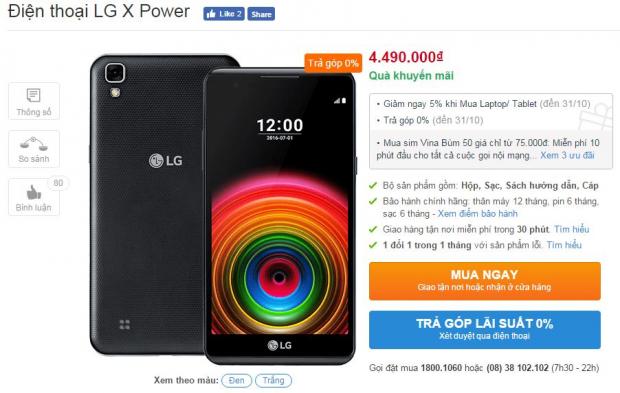This screenshot has width=620, height=393.
Task: Click the 4.490.000đ price text
Action: 406,57
